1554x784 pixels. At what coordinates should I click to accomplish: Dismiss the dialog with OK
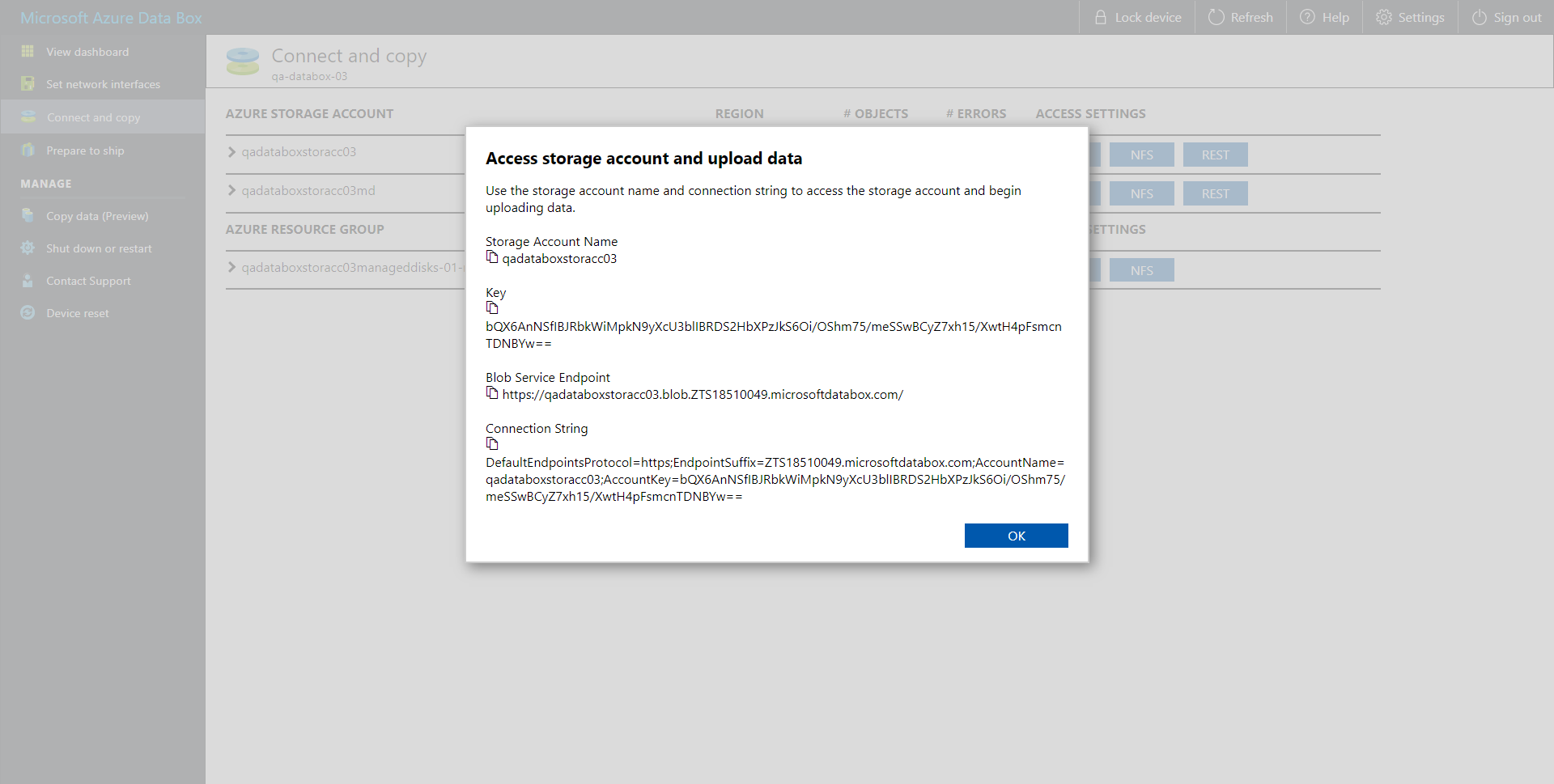(1016, 535)
